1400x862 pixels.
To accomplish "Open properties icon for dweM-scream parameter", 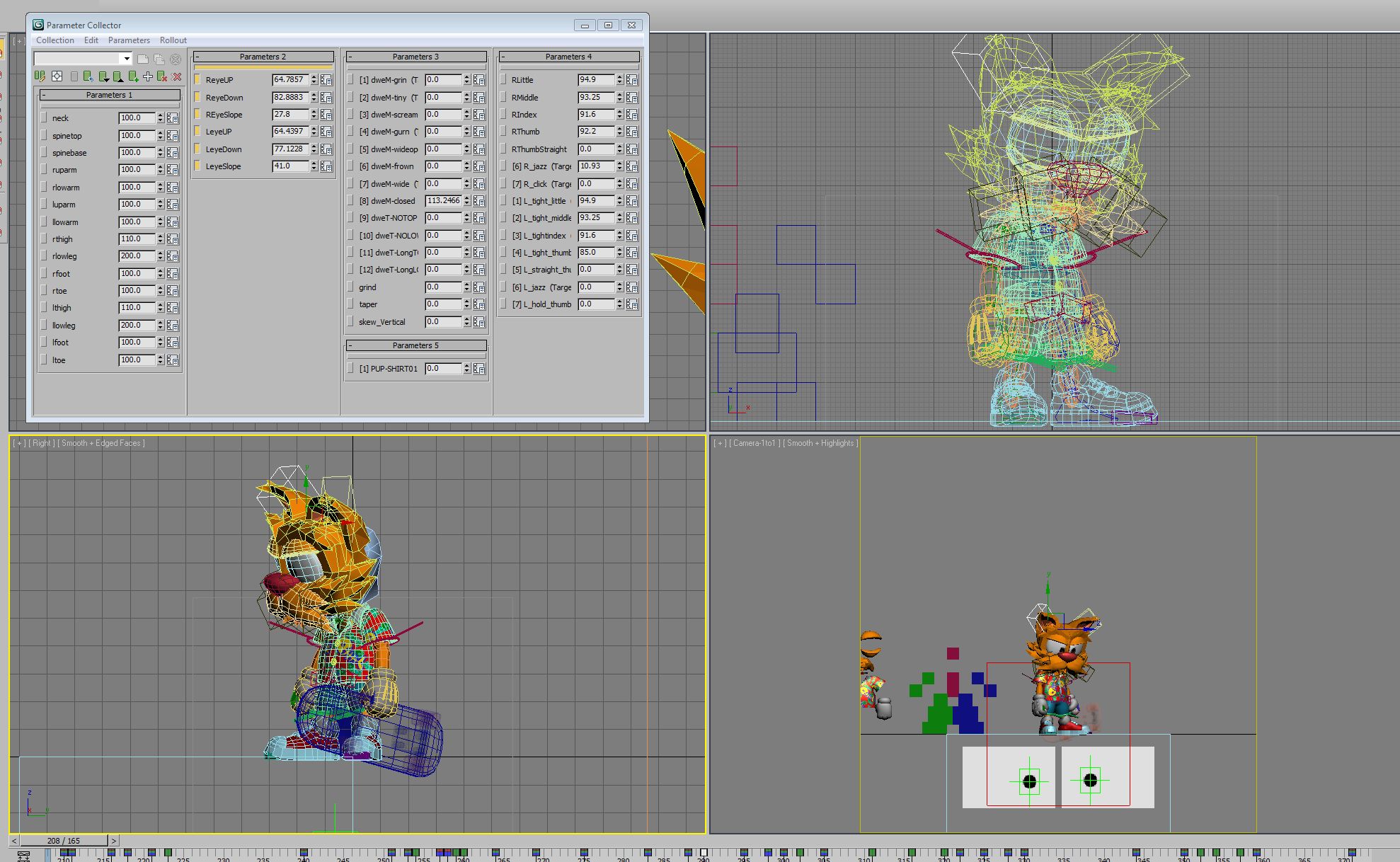I will click(479, 115).
